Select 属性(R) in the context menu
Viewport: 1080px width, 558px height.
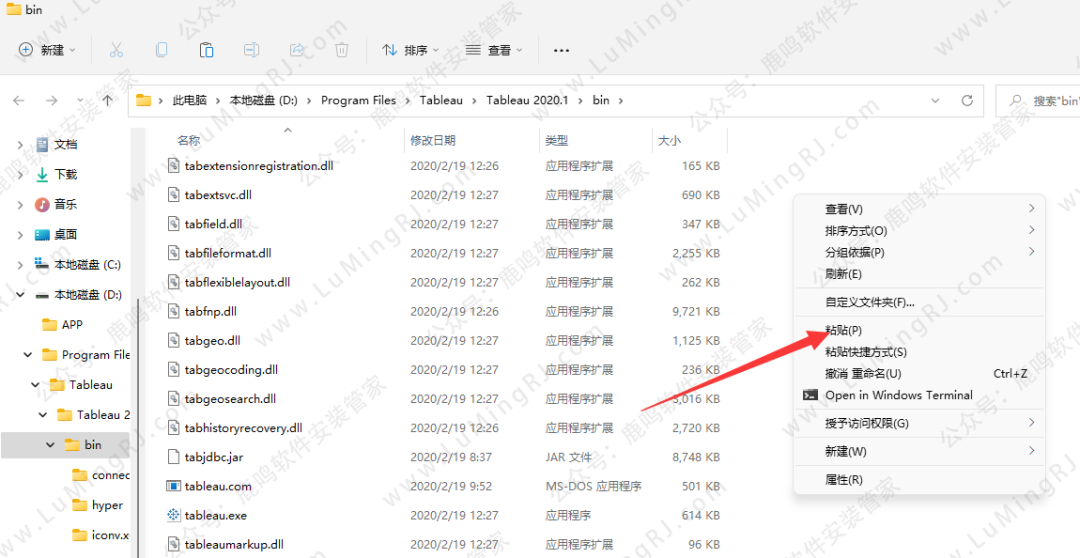point(843,480)
